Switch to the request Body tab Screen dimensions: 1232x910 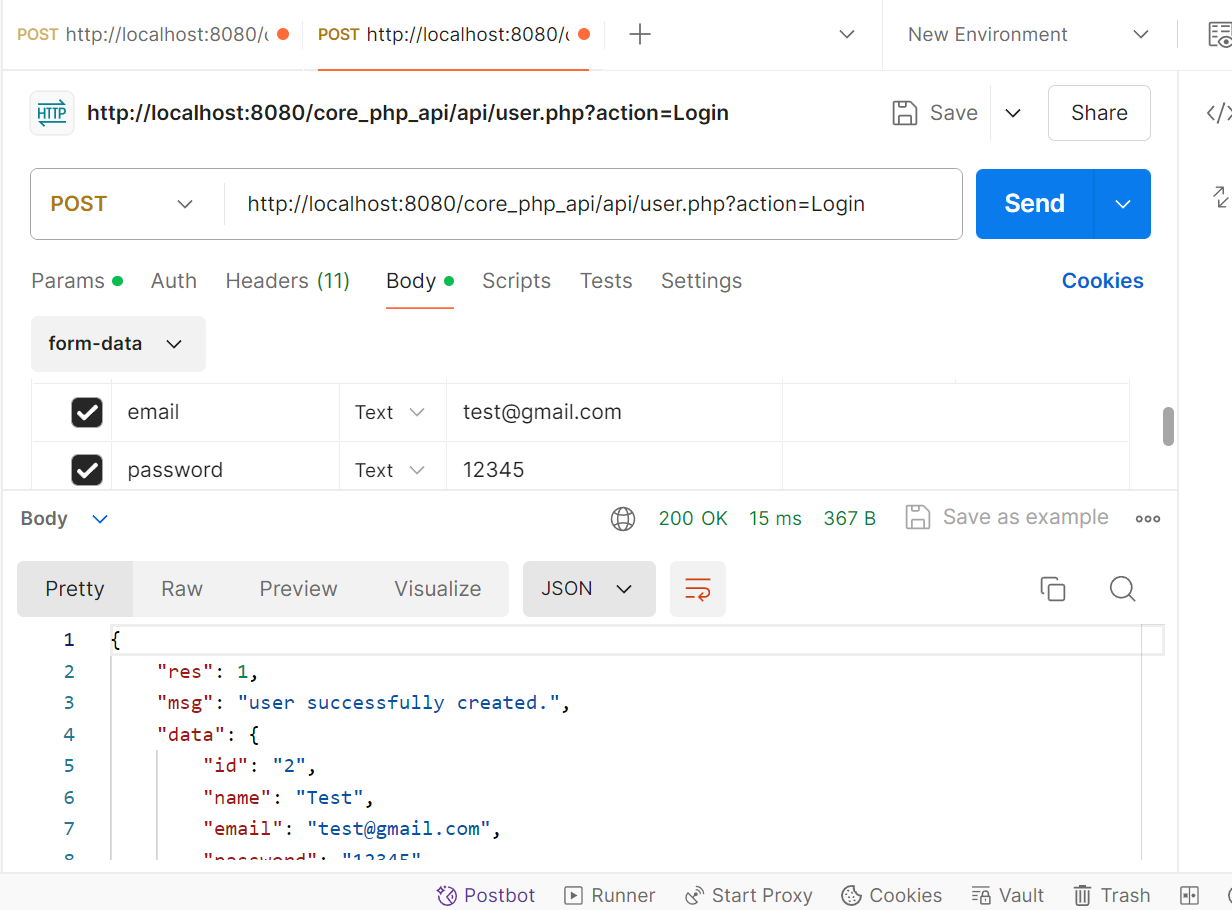[x=420, y=281]
